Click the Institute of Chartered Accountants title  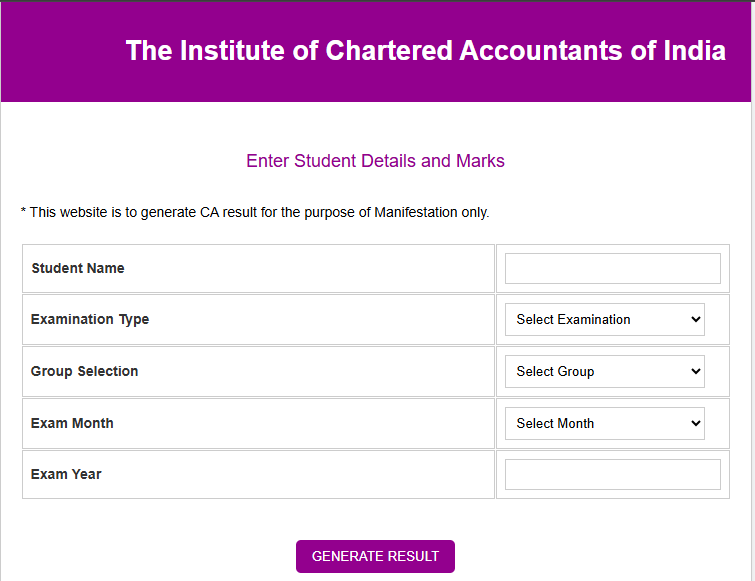(426, 51)
